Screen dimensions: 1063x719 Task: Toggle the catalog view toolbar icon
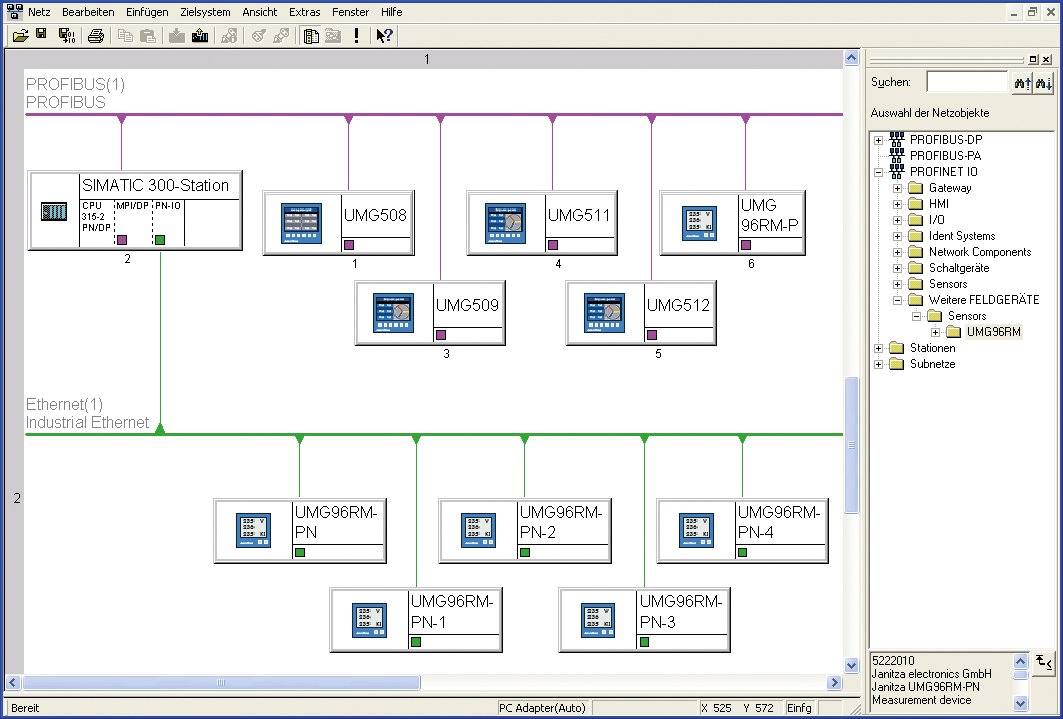(311, 36)
